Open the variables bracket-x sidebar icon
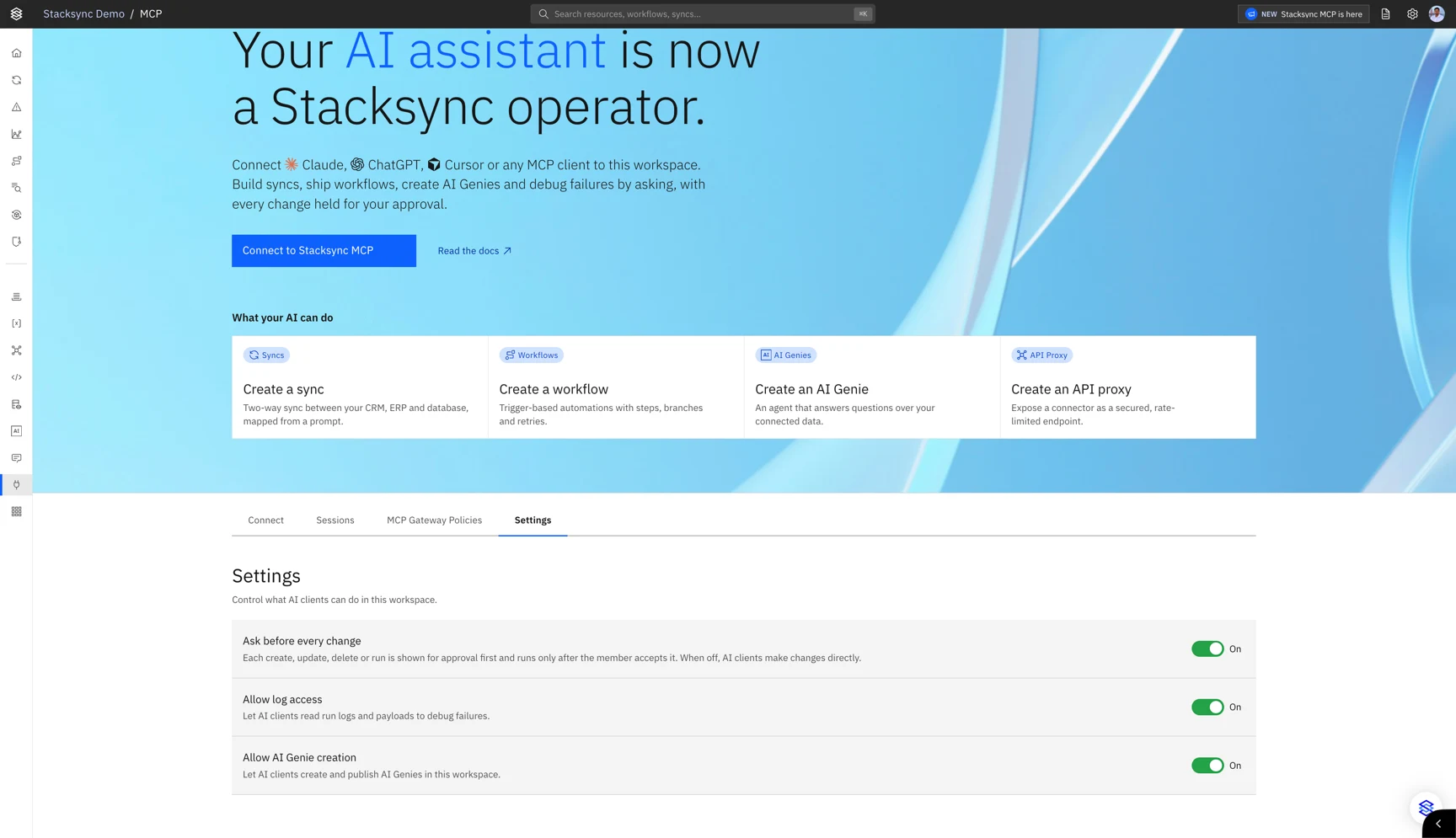The width and height of the screenshot is (1456, 838). coord(16,323)
